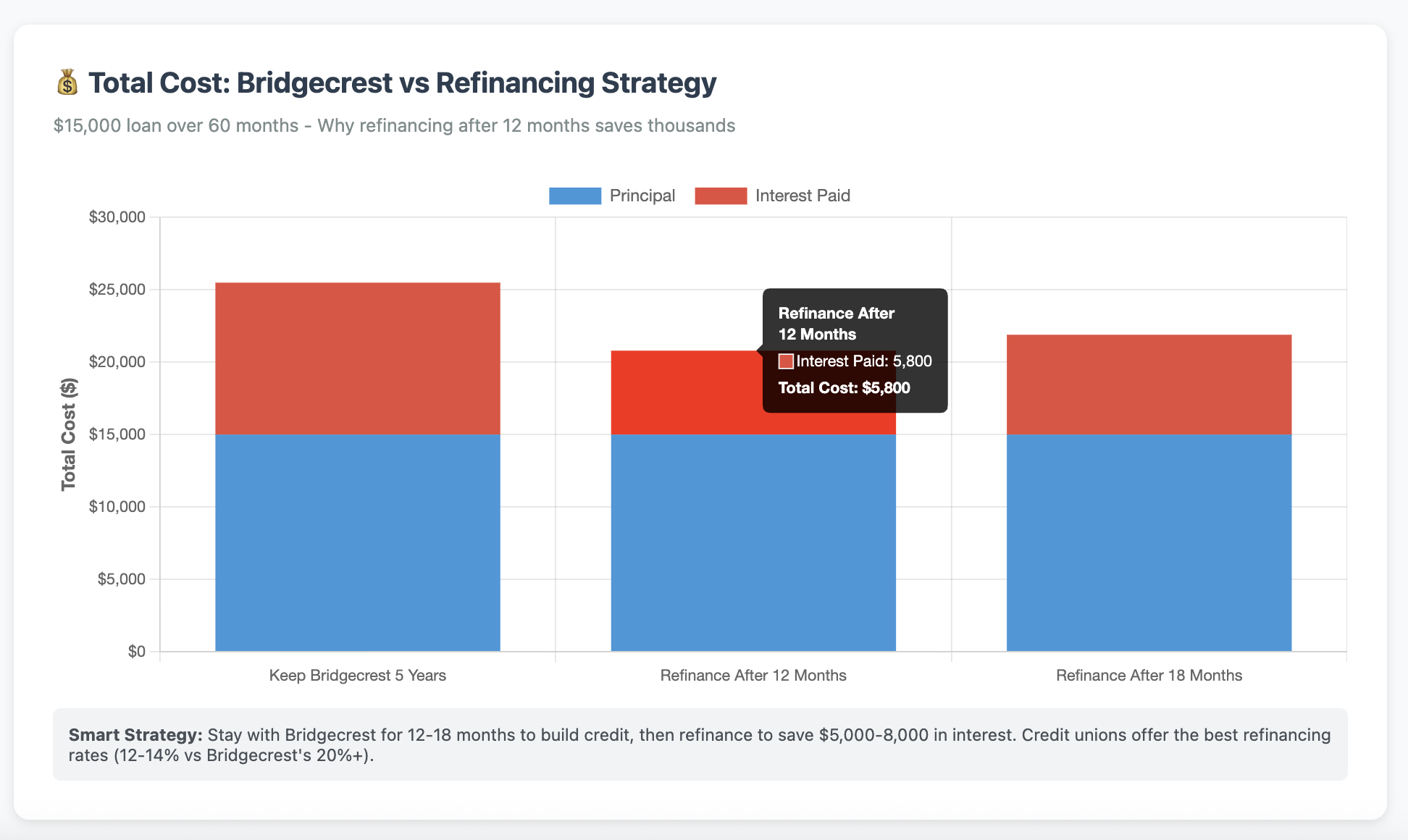Viewport: 1408px width, 840px height.
Task: Click the 'Smart Strategy:' bold label
Action: pos(135,735)
